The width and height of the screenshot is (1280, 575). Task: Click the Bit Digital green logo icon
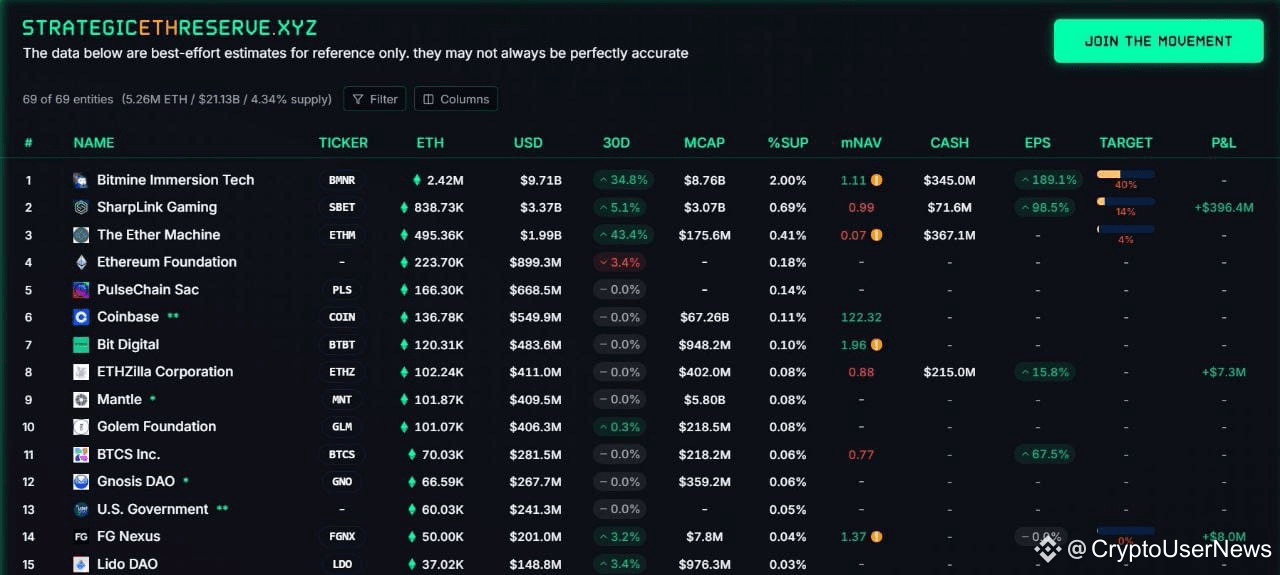(x=81, y=345)
